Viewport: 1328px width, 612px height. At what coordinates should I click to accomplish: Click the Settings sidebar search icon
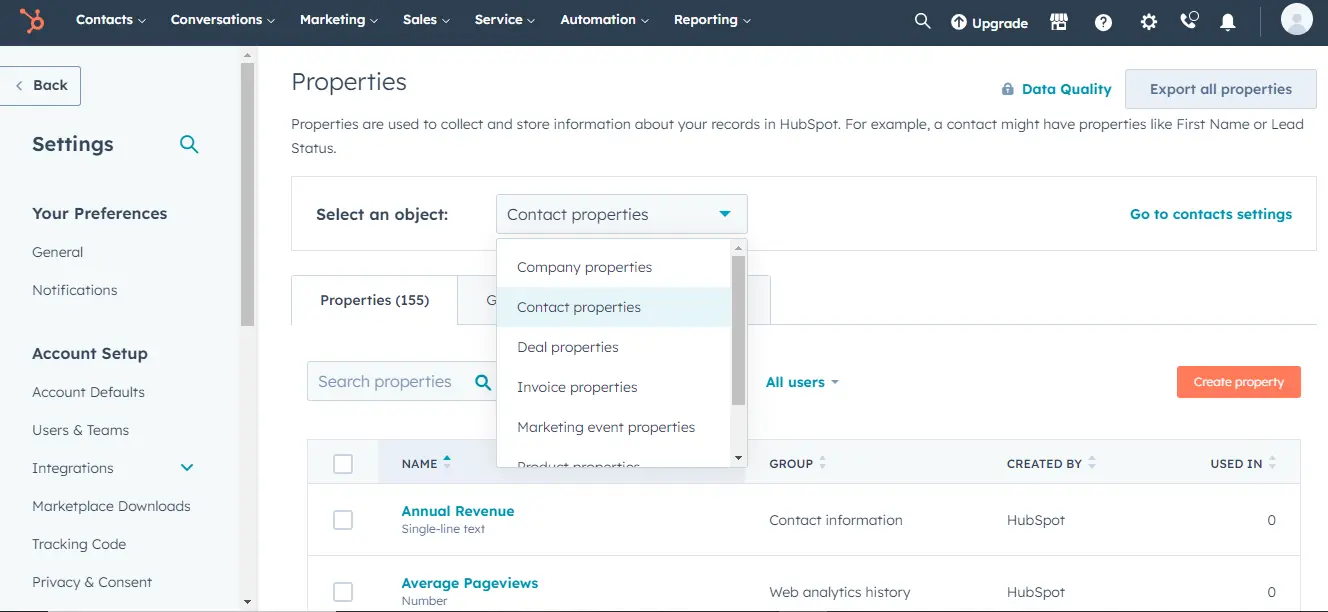[x=189, y=144]
